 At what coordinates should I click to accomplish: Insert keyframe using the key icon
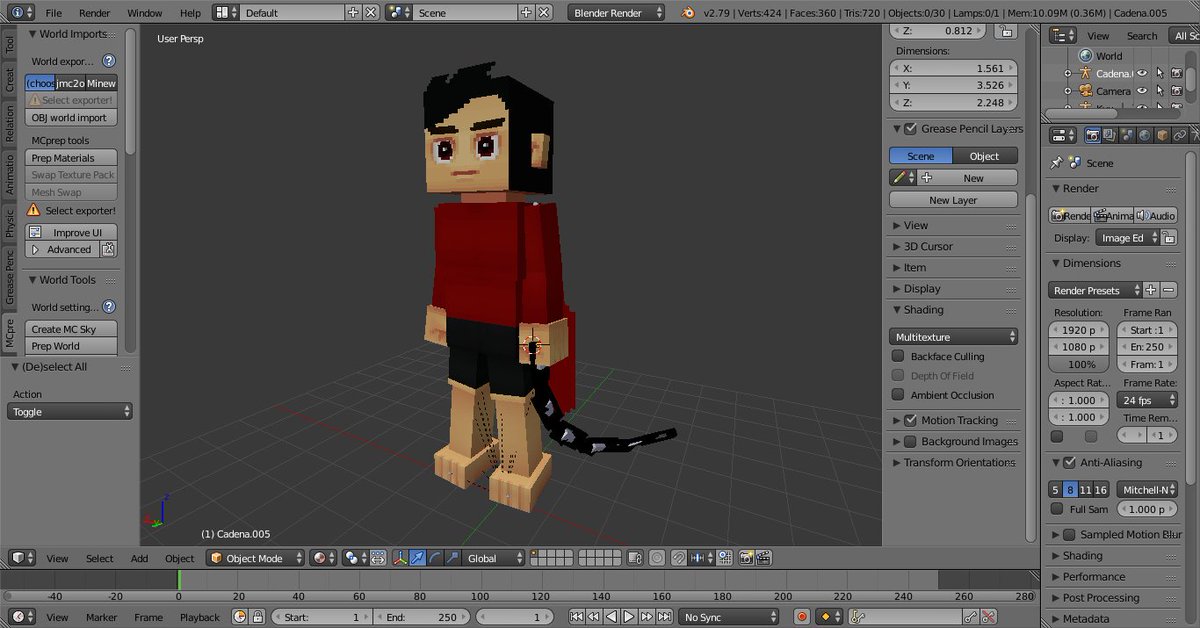969,617
